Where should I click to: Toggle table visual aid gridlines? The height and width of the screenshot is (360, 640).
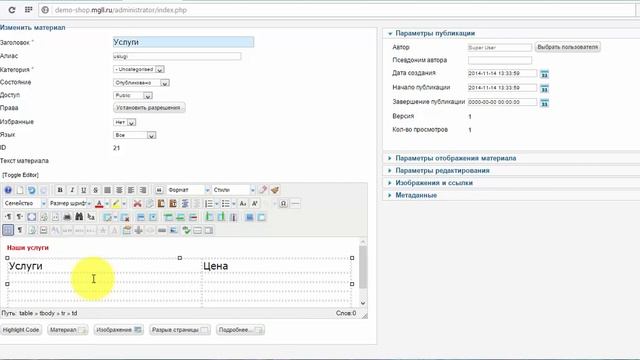8,230
